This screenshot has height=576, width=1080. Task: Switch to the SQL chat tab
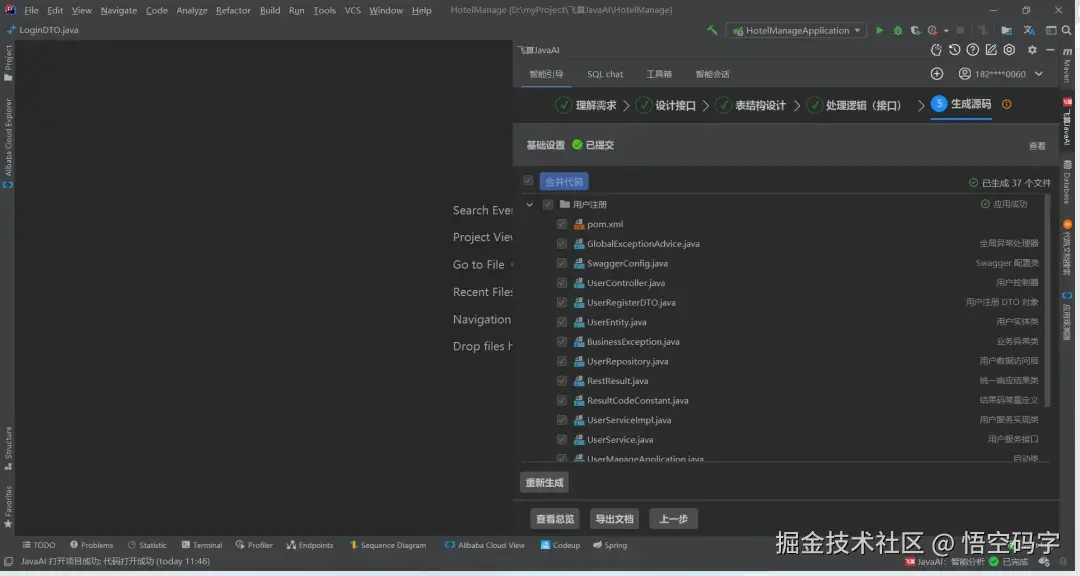605,74
